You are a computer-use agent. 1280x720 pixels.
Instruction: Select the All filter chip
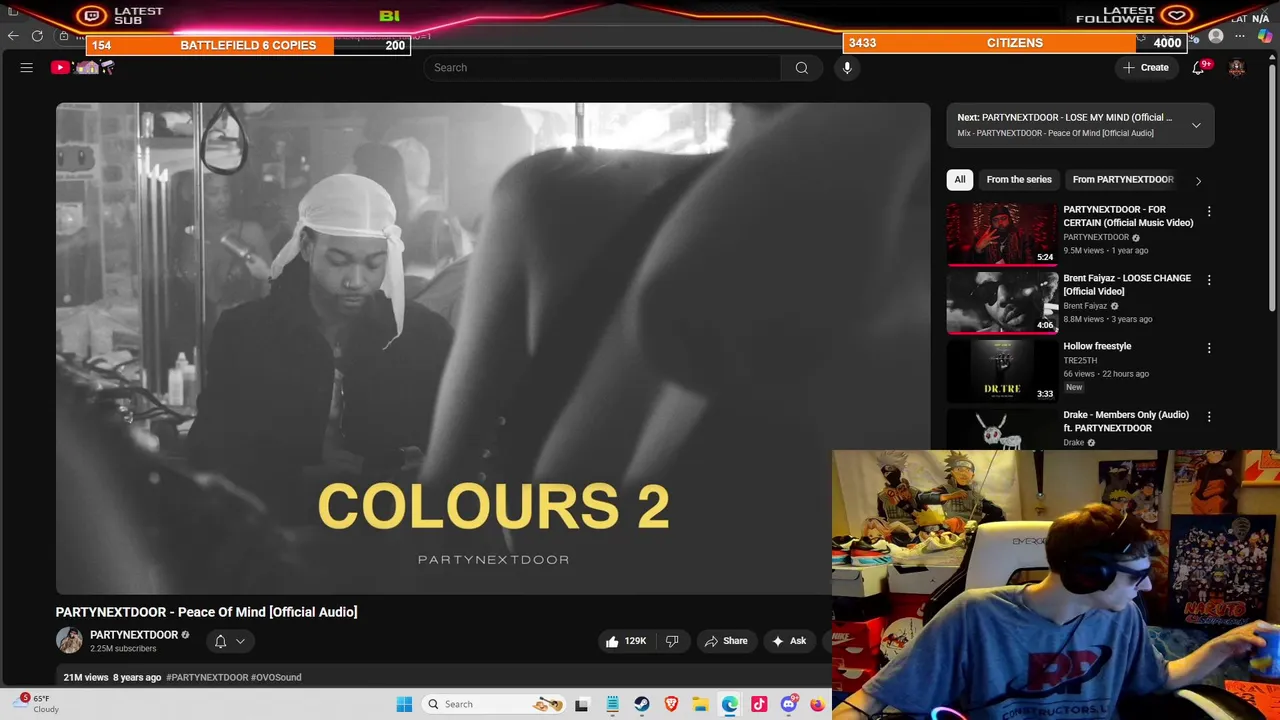pos(959,179)
